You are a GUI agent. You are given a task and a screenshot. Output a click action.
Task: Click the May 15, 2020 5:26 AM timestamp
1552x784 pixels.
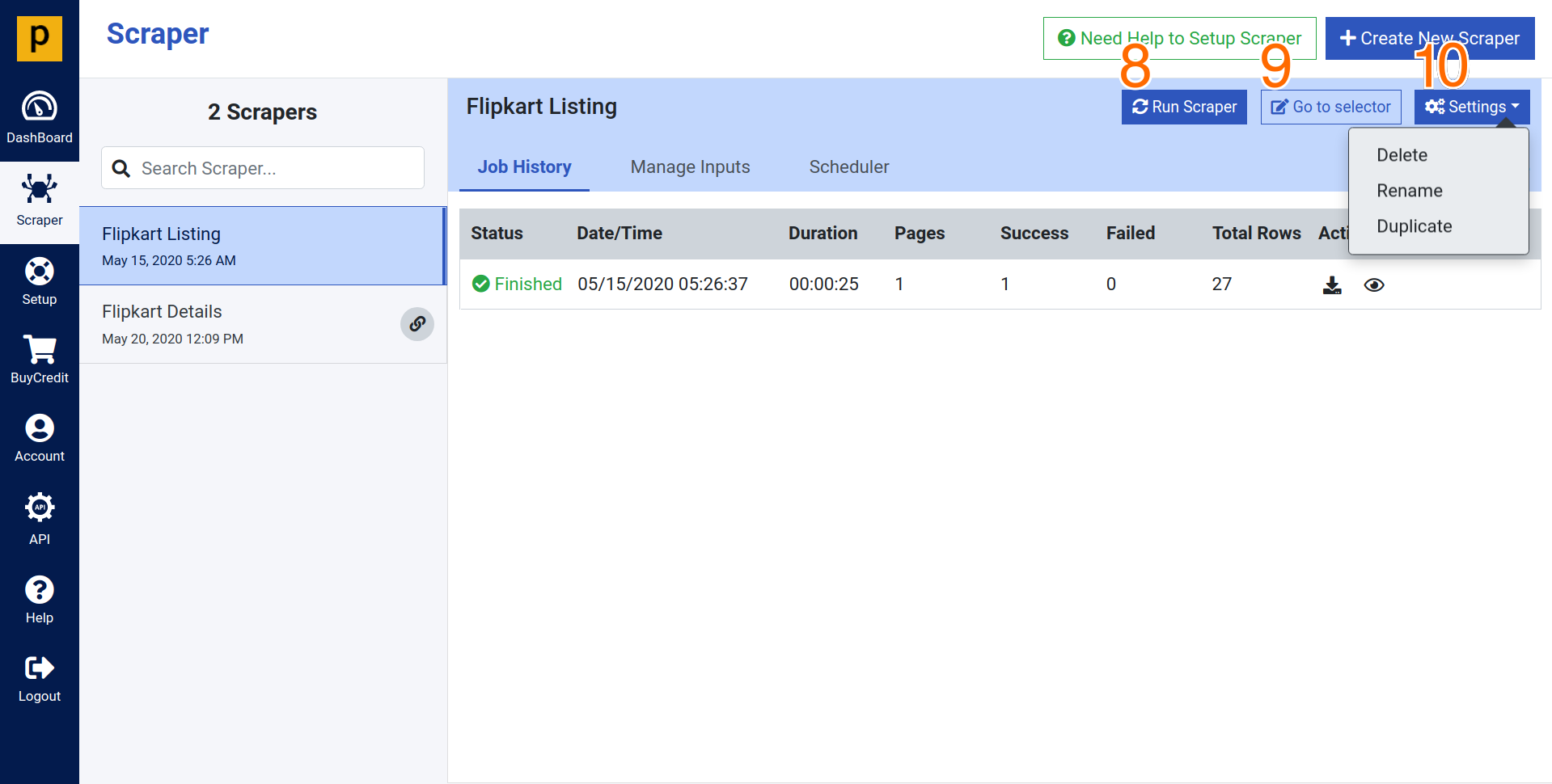click(169, 260)
